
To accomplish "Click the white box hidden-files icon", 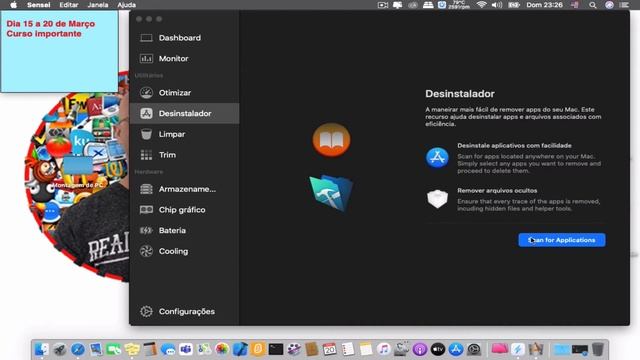I will point(437,199).
